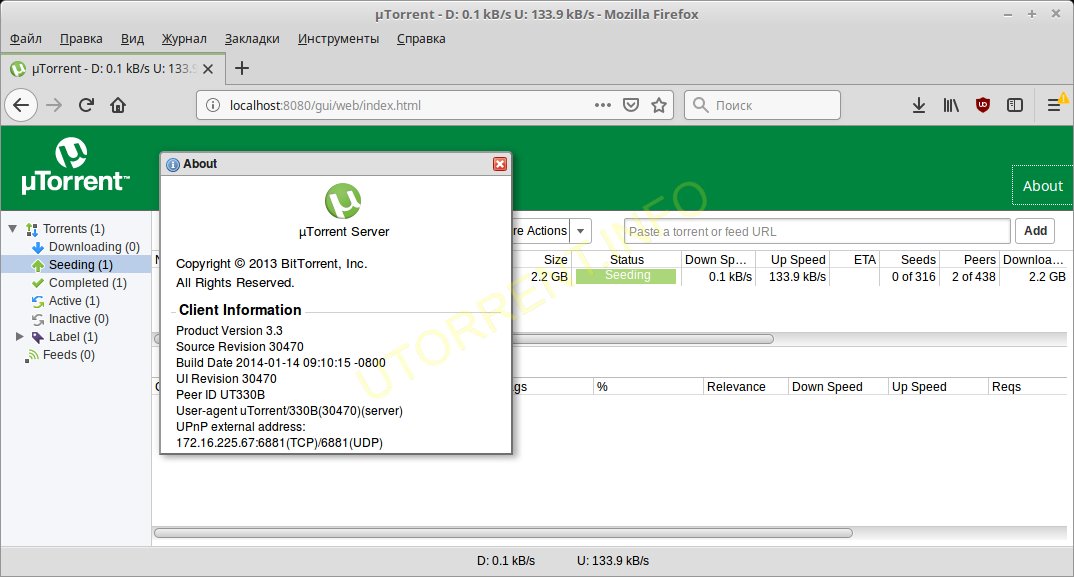The height and width of the screenshot is (577, 1074).
Task: Click the green Seeding progress bar
Action: click(626, 276)
